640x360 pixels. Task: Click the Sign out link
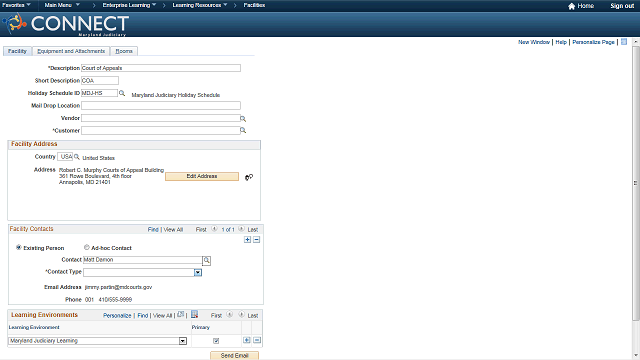(x=622, y=6)
